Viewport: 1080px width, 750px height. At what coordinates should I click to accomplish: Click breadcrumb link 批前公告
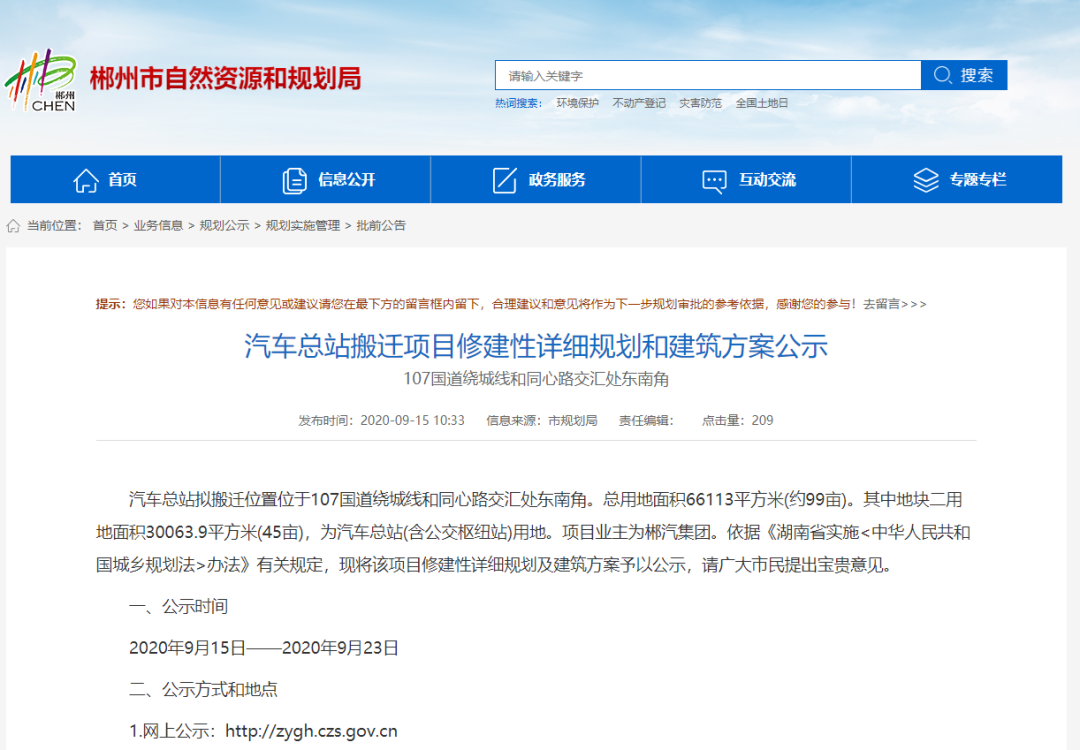pos(381,226)
